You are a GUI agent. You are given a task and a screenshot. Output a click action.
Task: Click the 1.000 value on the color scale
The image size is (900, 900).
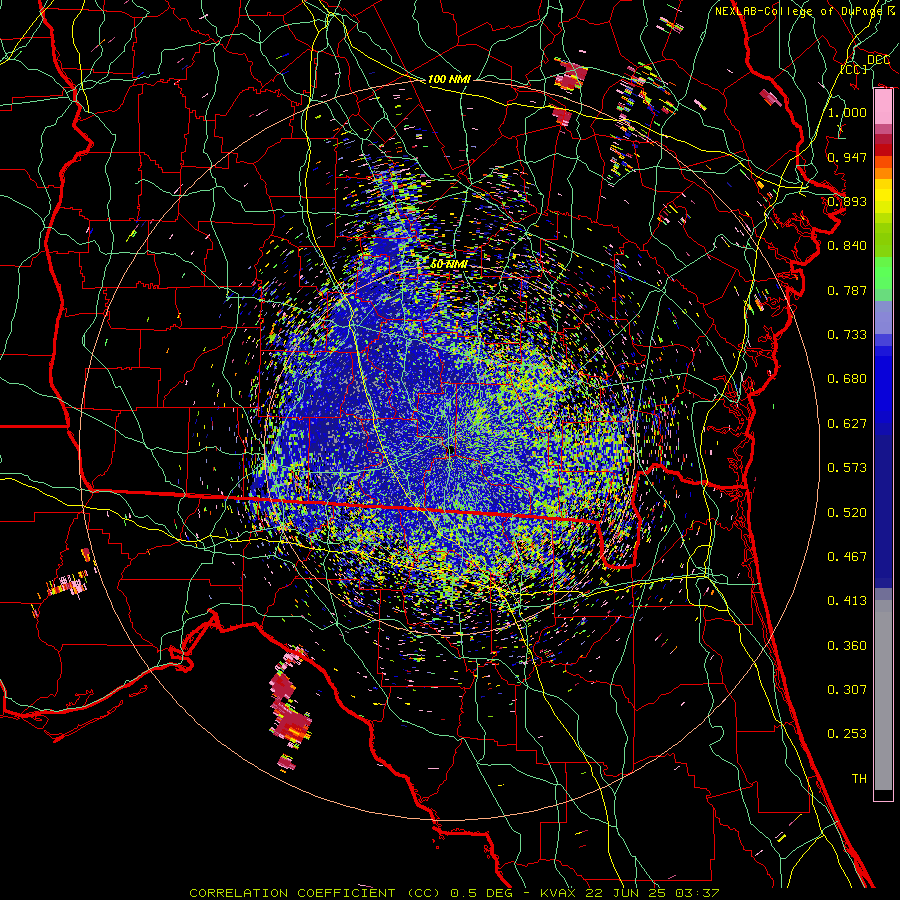[847, 112]
